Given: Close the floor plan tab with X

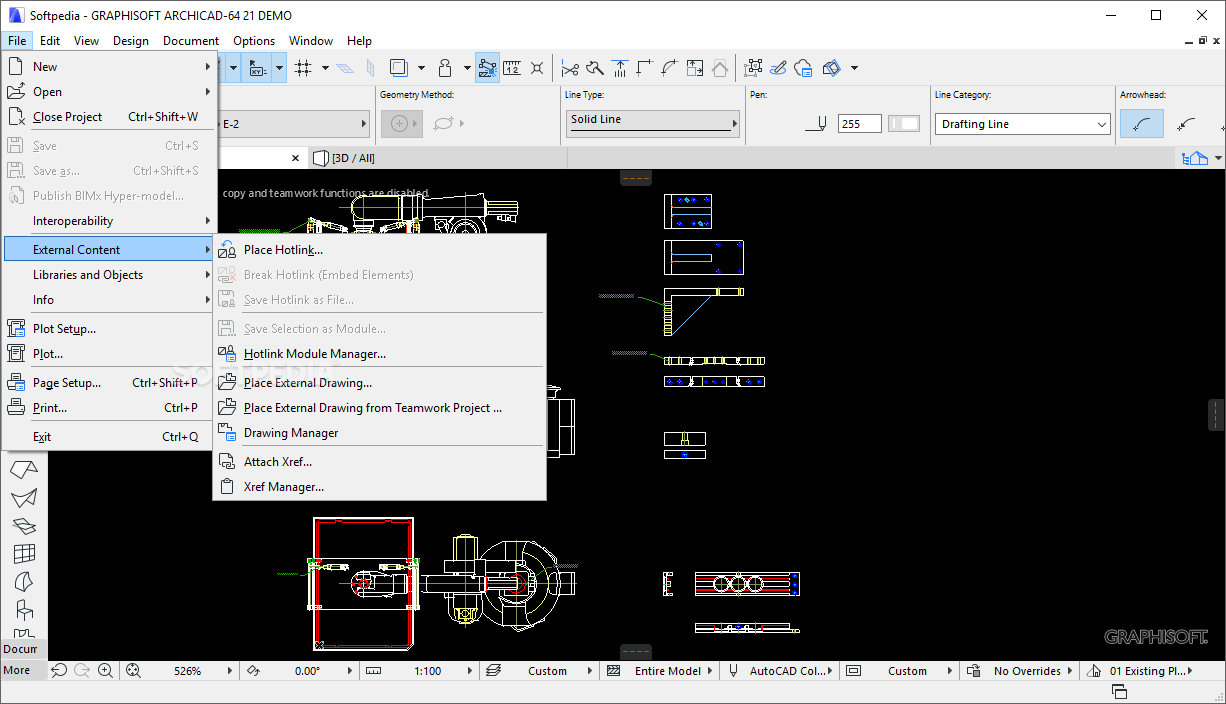Looking at the screenshot, I should pyautogui.click(x=295, y=158).
